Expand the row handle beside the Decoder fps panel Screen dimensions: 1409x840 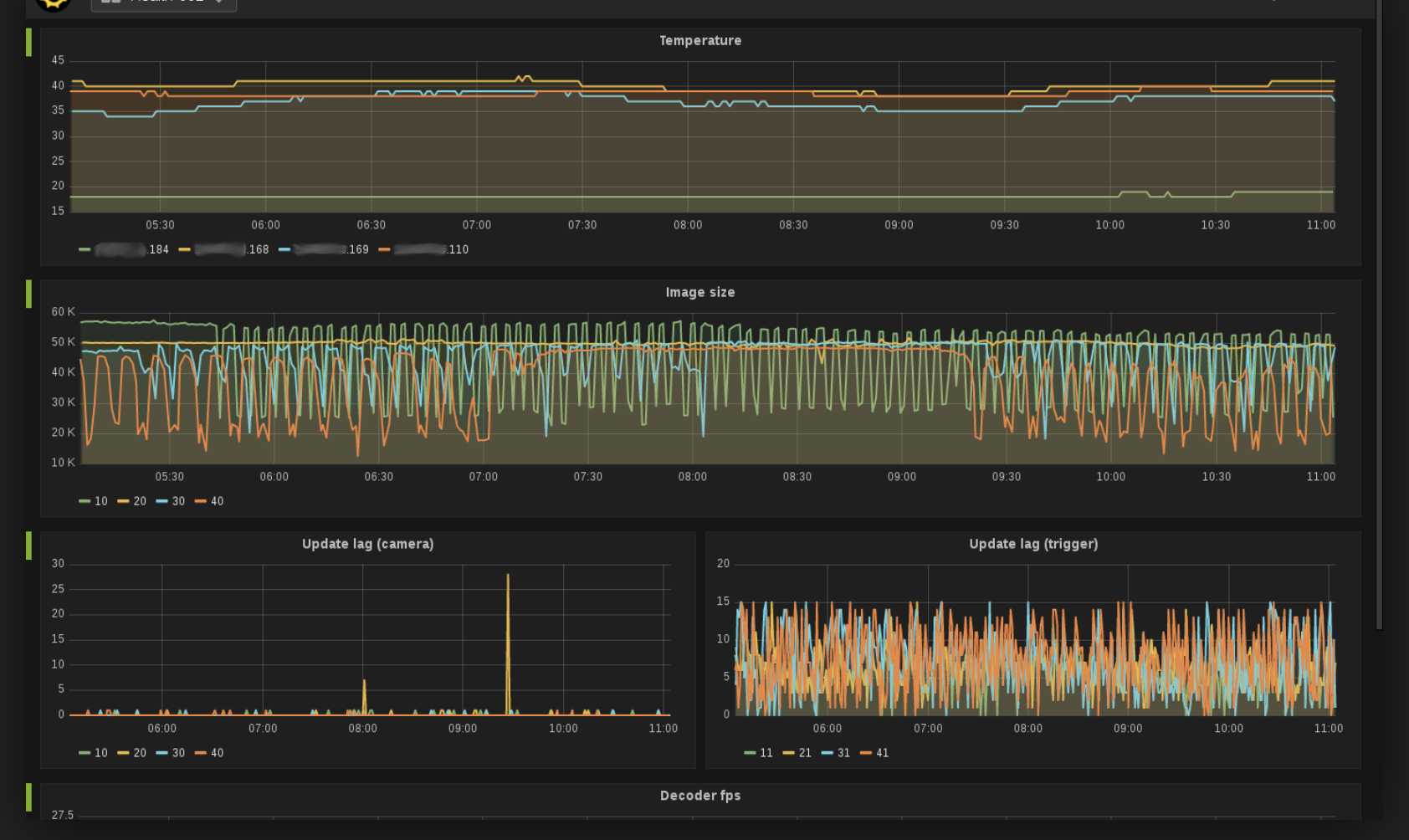click(x=29, y=797)
